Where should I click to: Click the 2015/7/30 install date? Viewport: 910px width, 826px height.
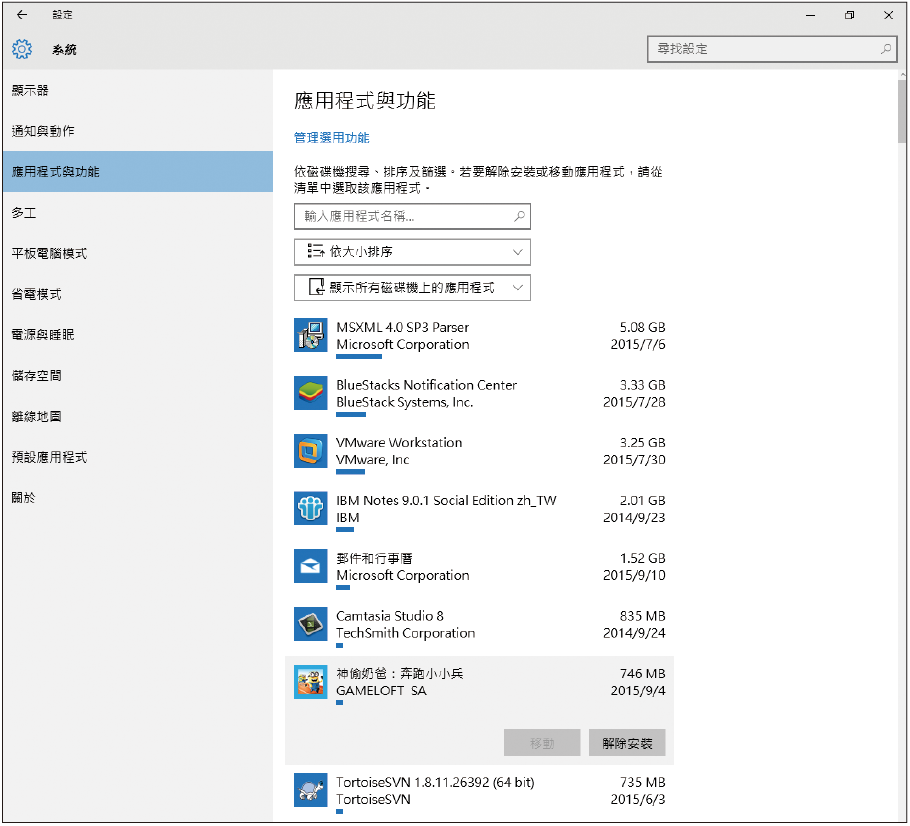pos(634,459)
